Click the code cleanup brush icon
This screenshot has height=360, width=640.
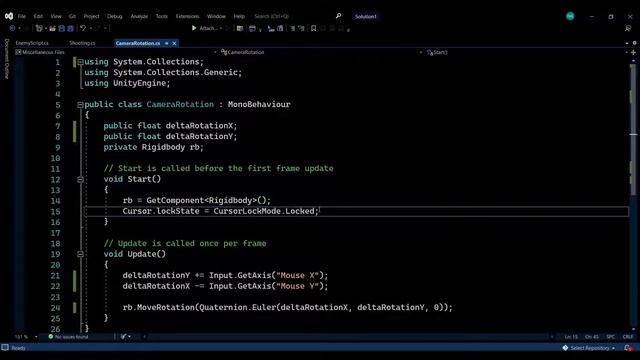click(x=124, y=337)
